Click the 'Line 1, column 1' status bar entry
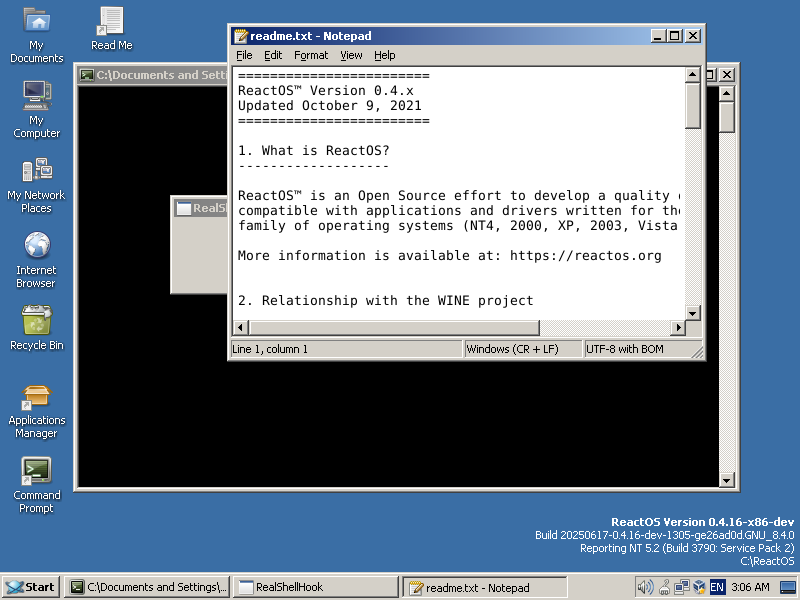The width and height of the screenshot is (800, 600). click(x=346, y=349)
